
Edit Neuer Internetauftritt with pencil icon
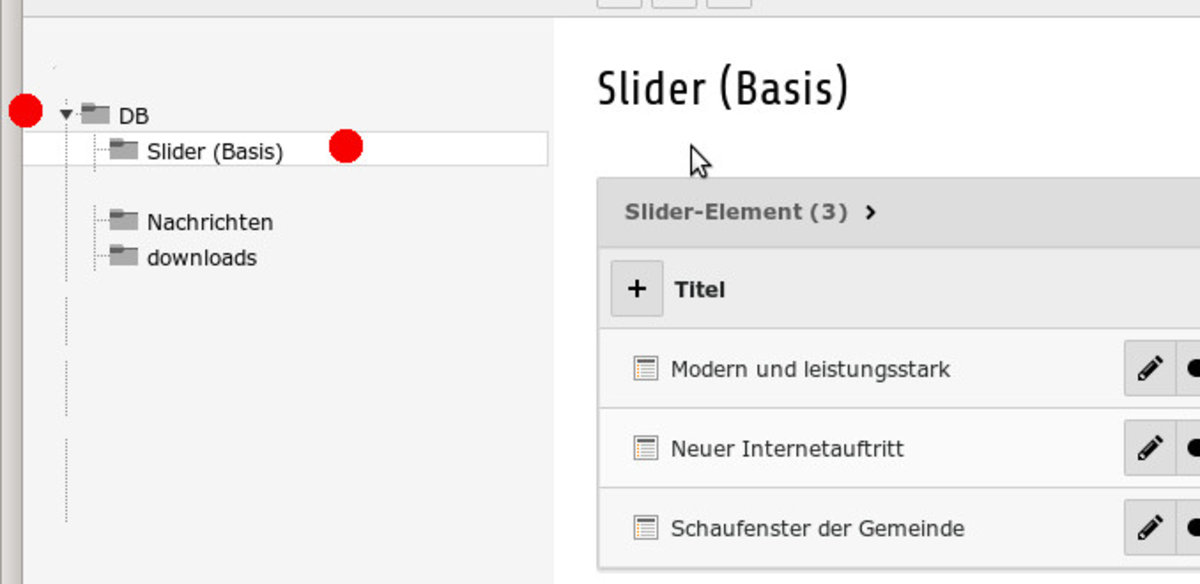click(1150, 447)
